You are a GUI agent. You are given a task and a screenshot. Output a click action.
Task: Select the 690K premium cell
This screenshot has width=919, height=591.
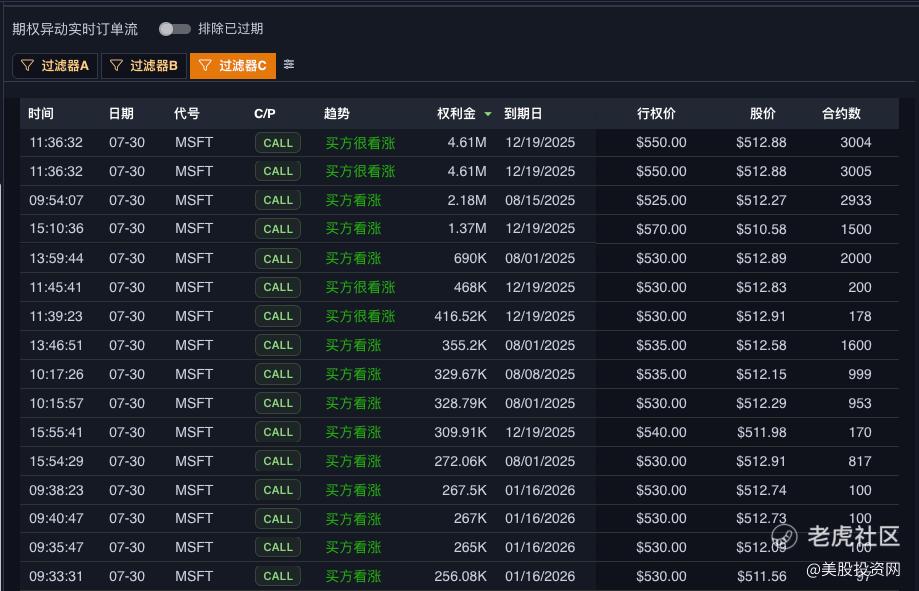click(x=470, y=258)
